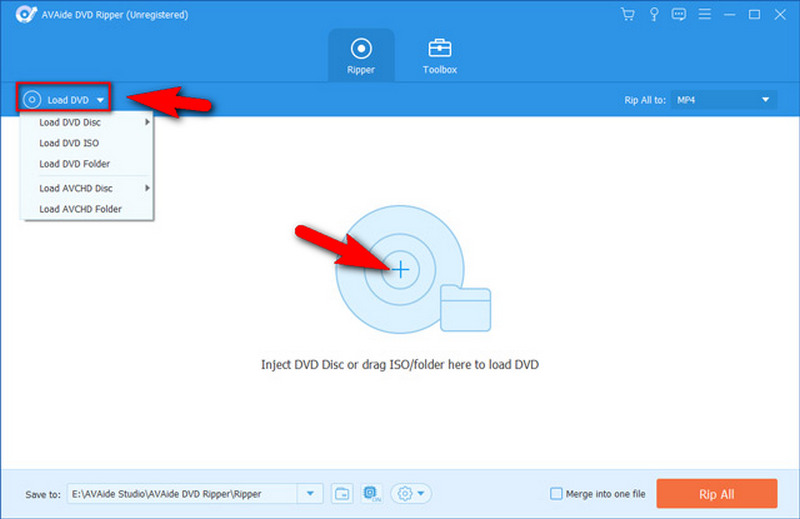The width and height of the screenshot is (800, 519).
Task: Click the Load DVD button
Action: click(x=63, y=100)
